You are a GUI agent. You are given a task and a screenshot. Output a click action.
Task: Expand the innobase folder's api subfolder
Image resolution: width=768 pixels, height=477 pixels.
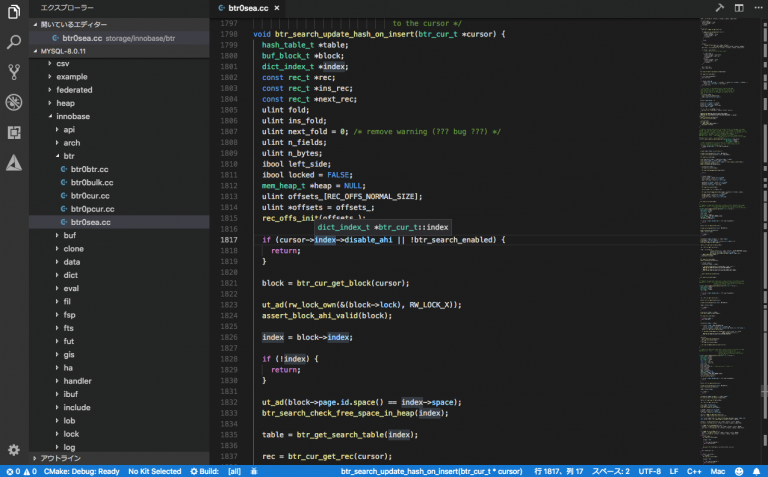click(69, 130)
